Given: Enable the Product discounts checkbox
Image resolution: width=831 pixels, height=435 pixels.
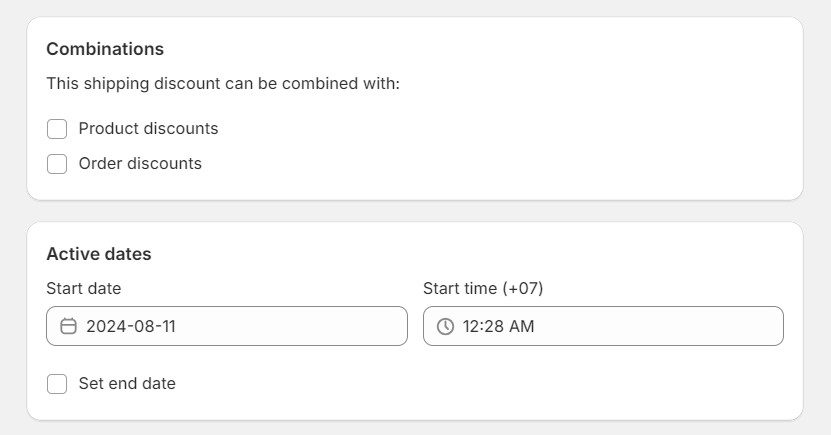Looking at the screenshot, I should [x=57, y=129].
